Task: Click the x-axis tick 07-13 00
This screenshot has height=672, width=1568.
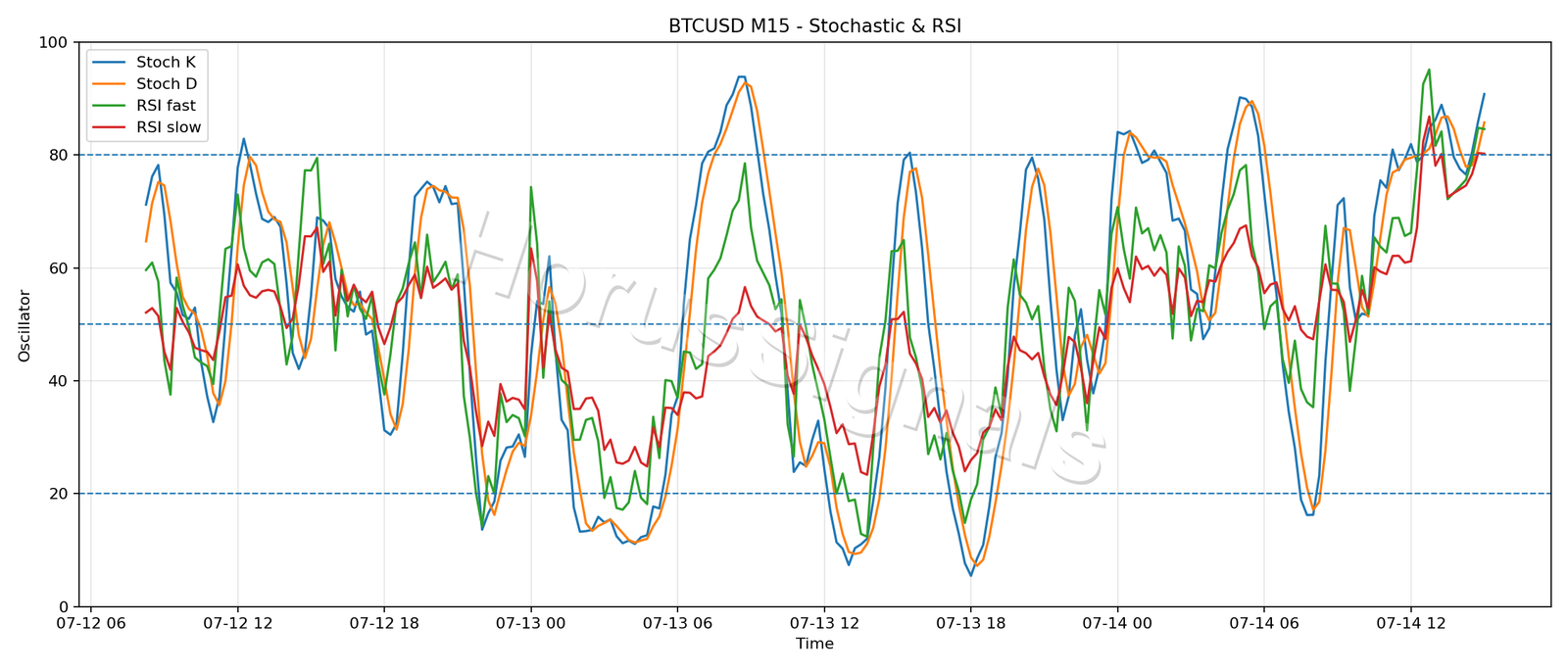Action: pos(530,624)
